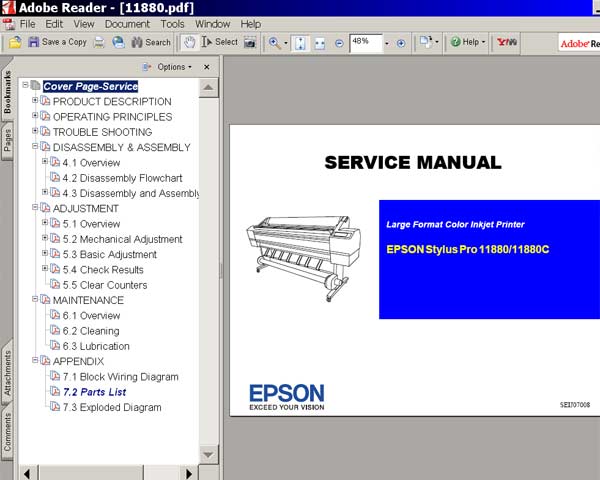This screenshot has height=480, width=600.
Task: Expand the TROUBLE SHOOTING bookmark
Action: [x=35, y=131]
